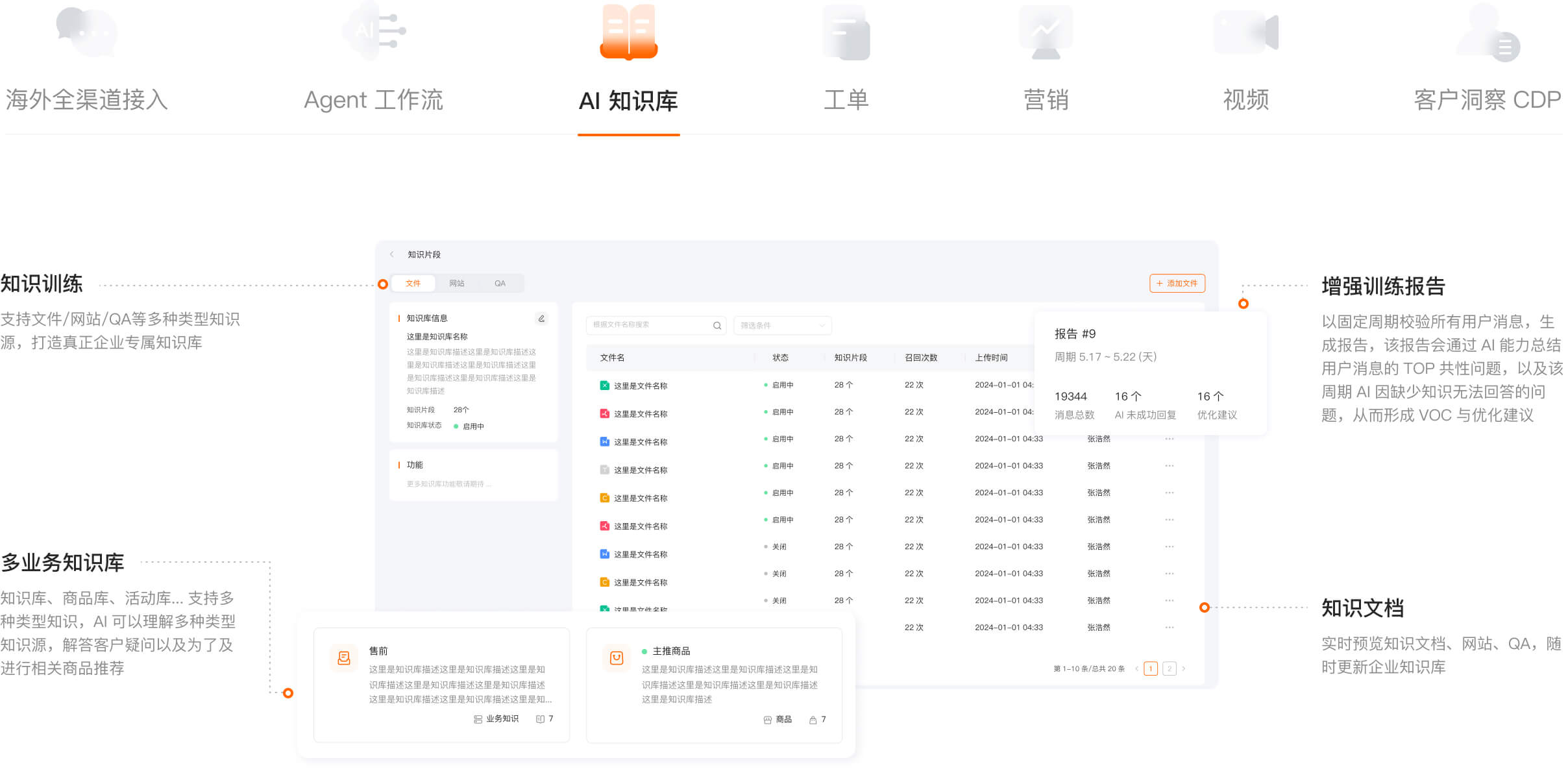Click the 优化建议 count
1568x771 pixels.
[x=1210, y=397]
